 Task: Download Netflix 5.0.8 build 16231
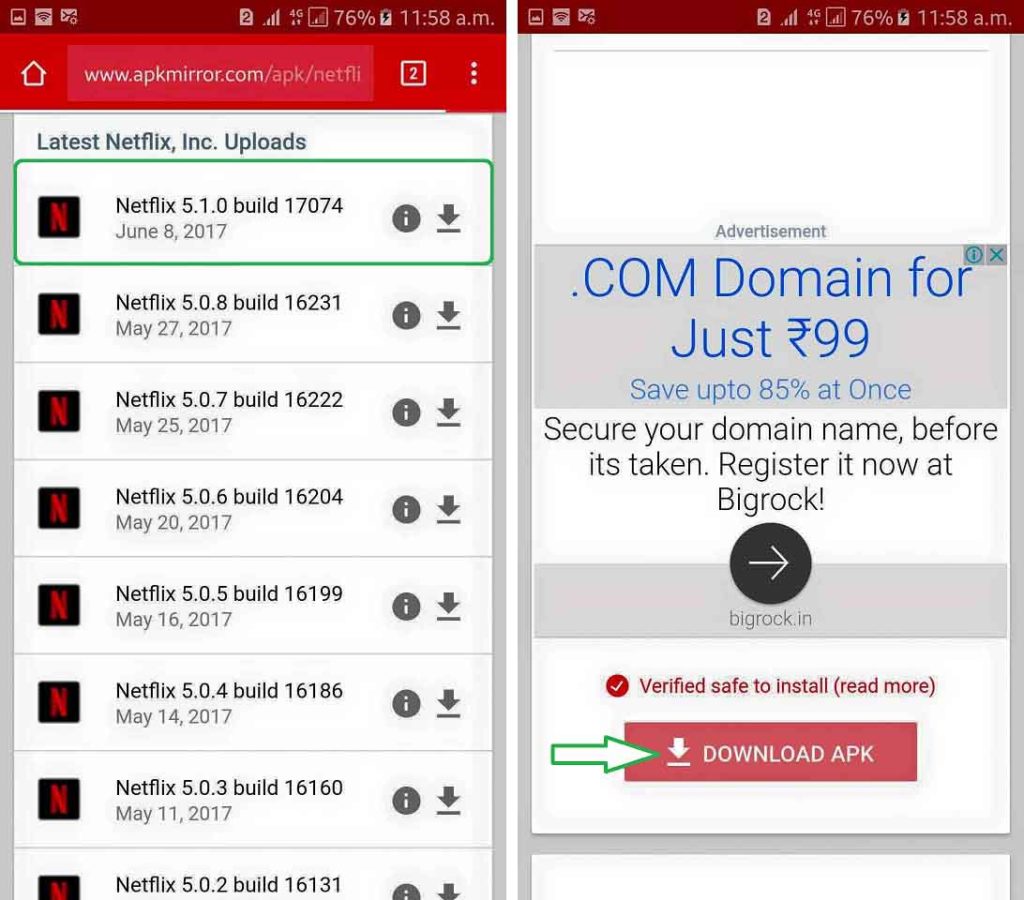(449, 315)
